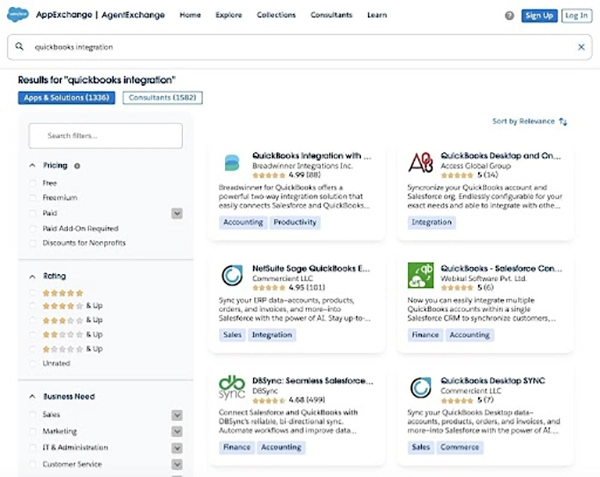This screenshot has width=600, height=477.
Task: Check the Free pricing filter
Action: click(33, 183)
